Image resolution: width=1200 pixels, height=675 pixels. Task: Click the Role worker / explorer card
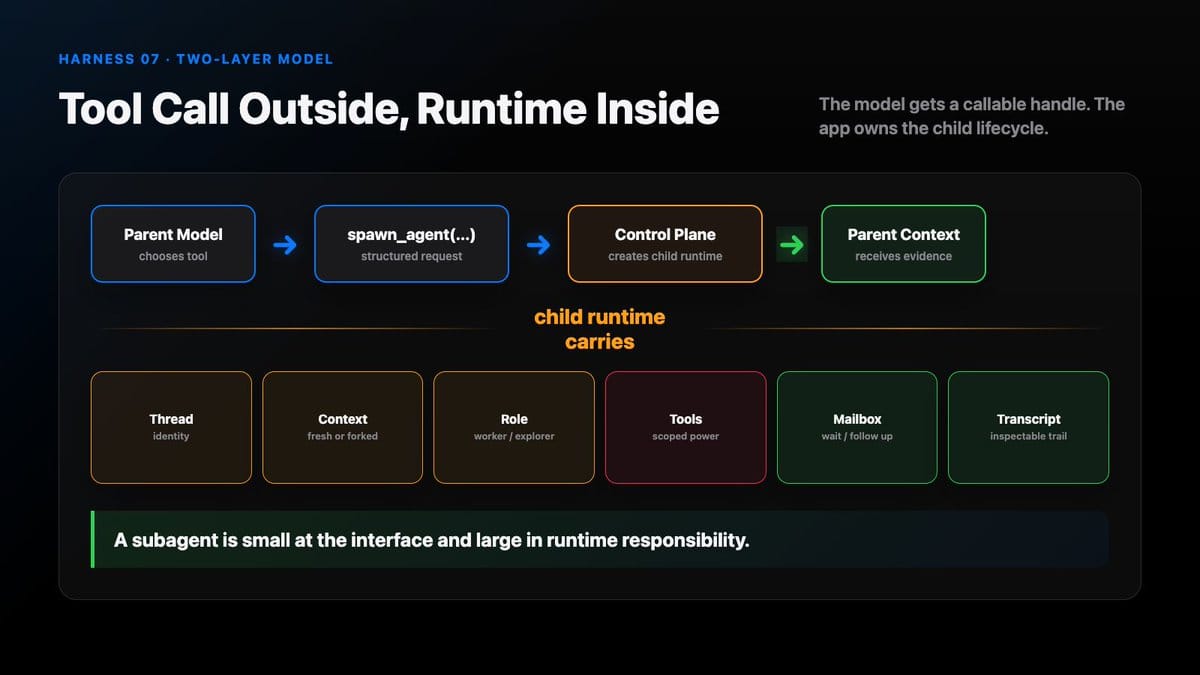pyautogui.click(x=514, y=427)
